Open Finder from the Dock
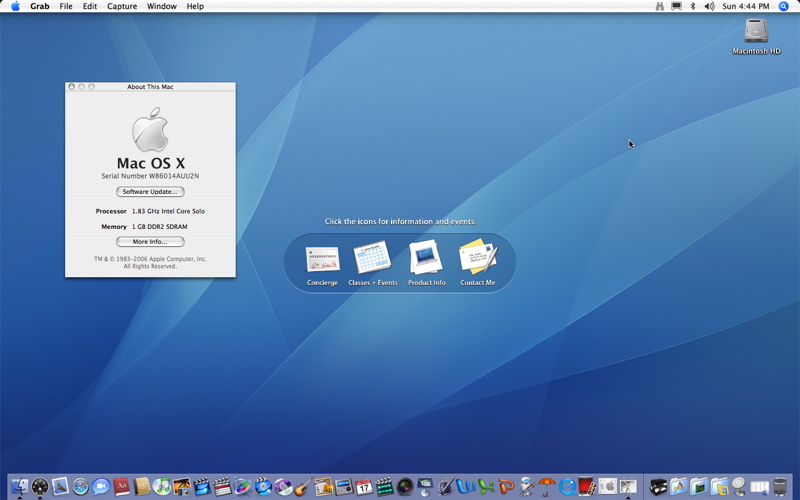 pos(19,486)
